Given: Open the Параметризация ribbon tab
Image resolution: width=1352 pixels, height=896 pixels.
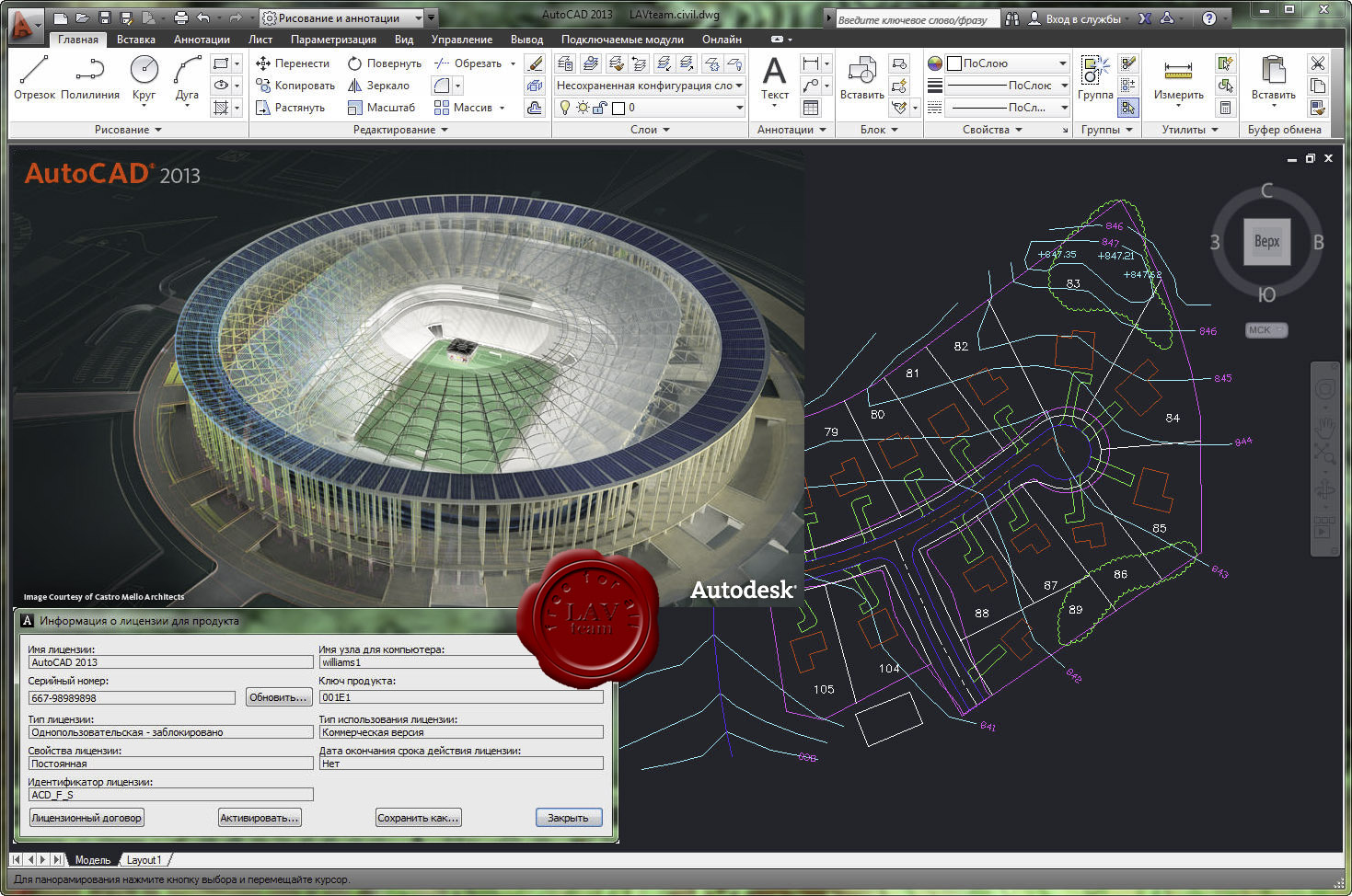Looking at the screenshot, I should click(333, 40).
